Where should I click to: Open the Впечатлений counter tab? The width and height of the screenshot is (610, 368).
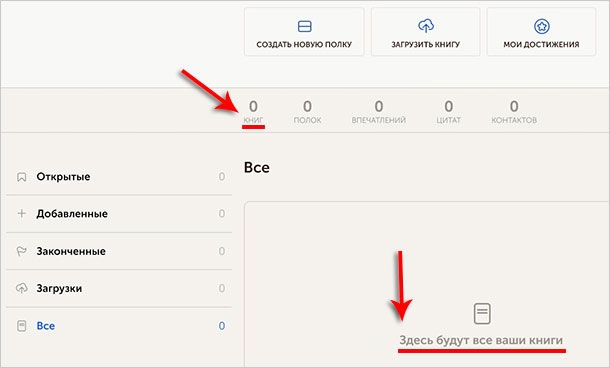tap(379, 111)
